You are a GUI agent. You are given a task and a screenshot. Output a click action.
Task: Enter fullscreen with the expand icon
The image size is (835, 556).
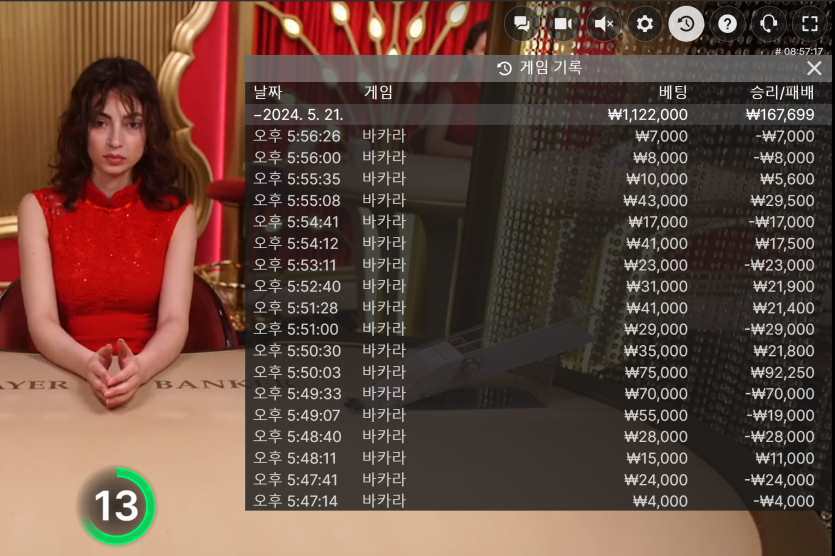coord(809,24)
